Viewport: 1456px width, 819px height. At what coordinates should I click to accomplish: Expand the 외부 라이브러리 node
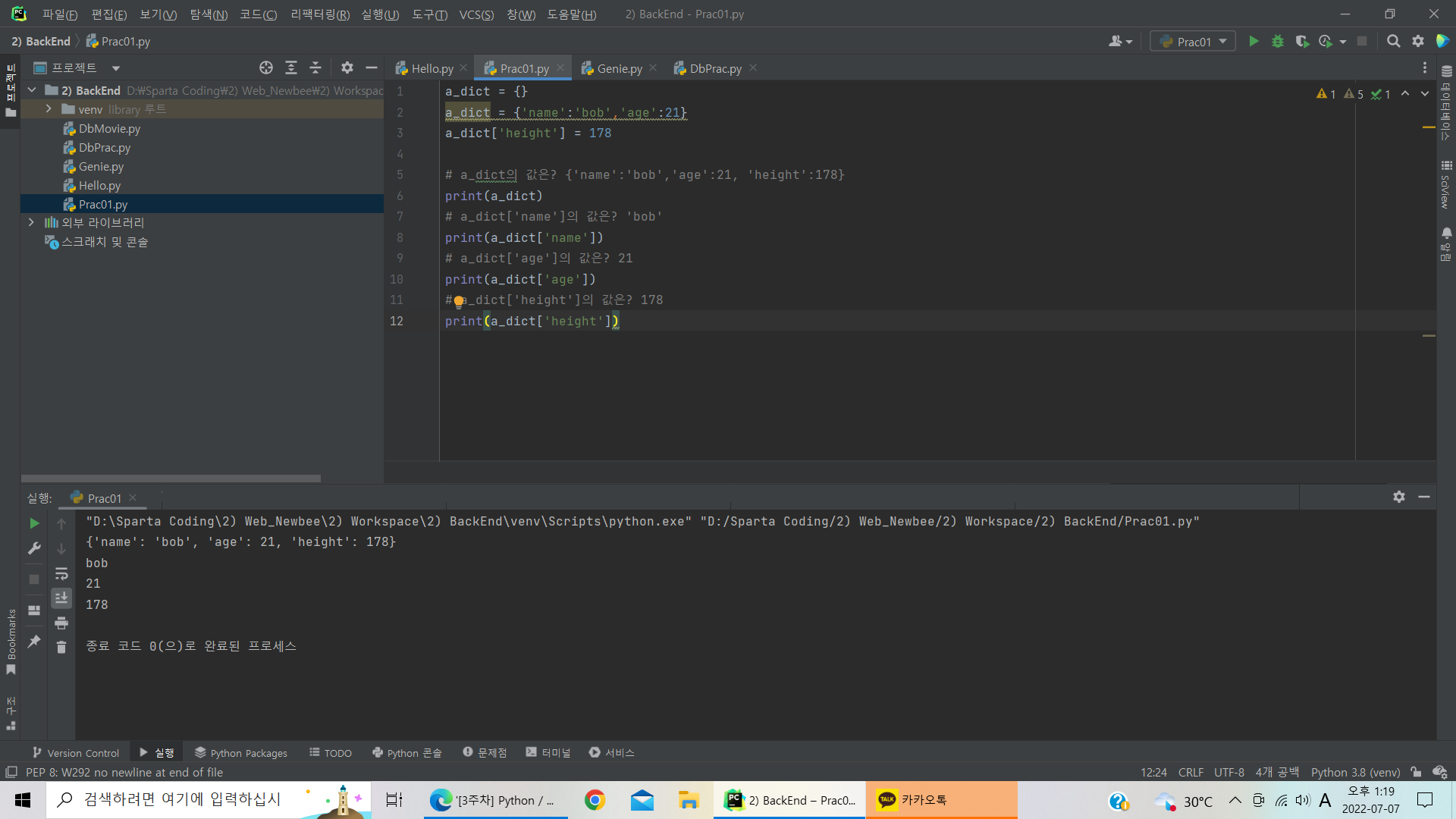click(x=31, y=223)
